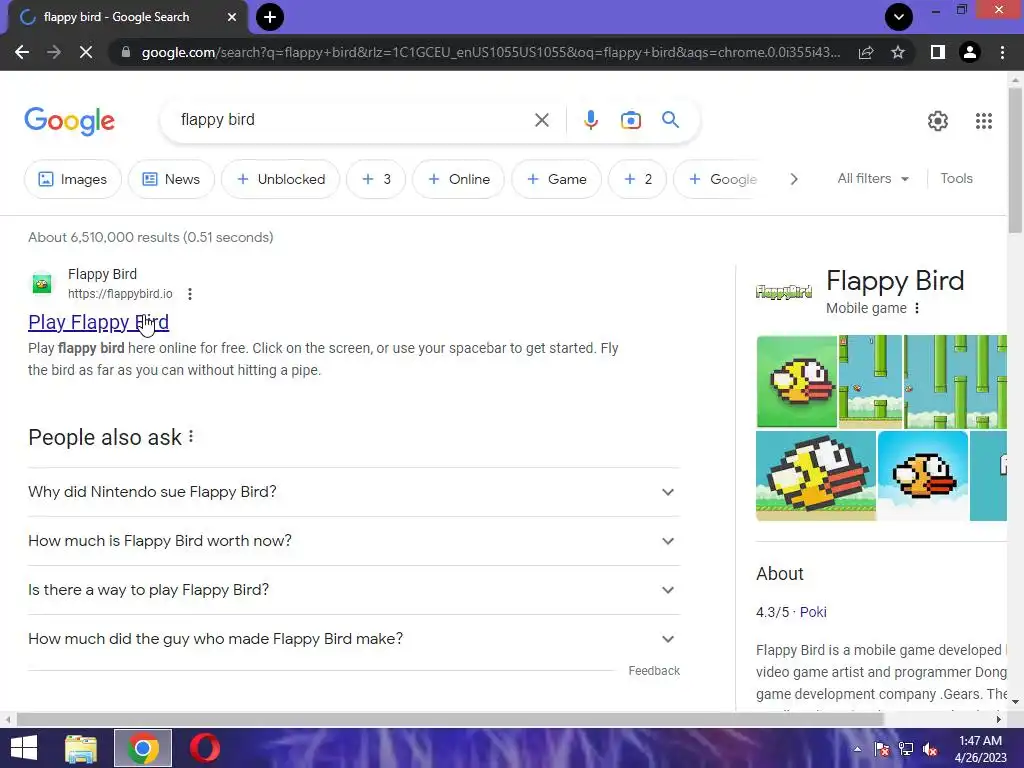
Task: Click the Feedback link below questions
Action: click(x=654, y=671)
